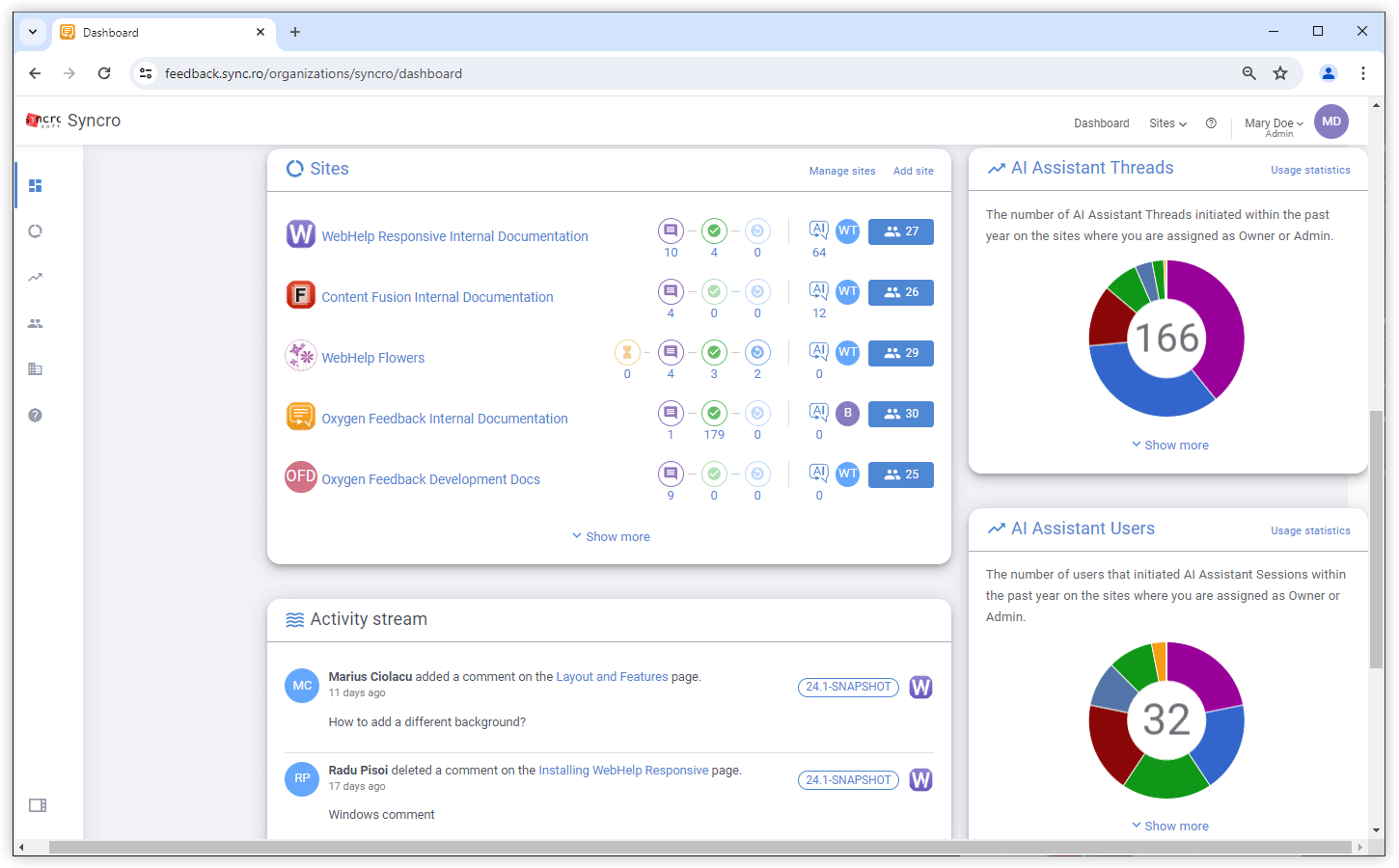Click the OFD Development Docs site logo
Screen dimensions: 1399x868
[x=301, y=476]
